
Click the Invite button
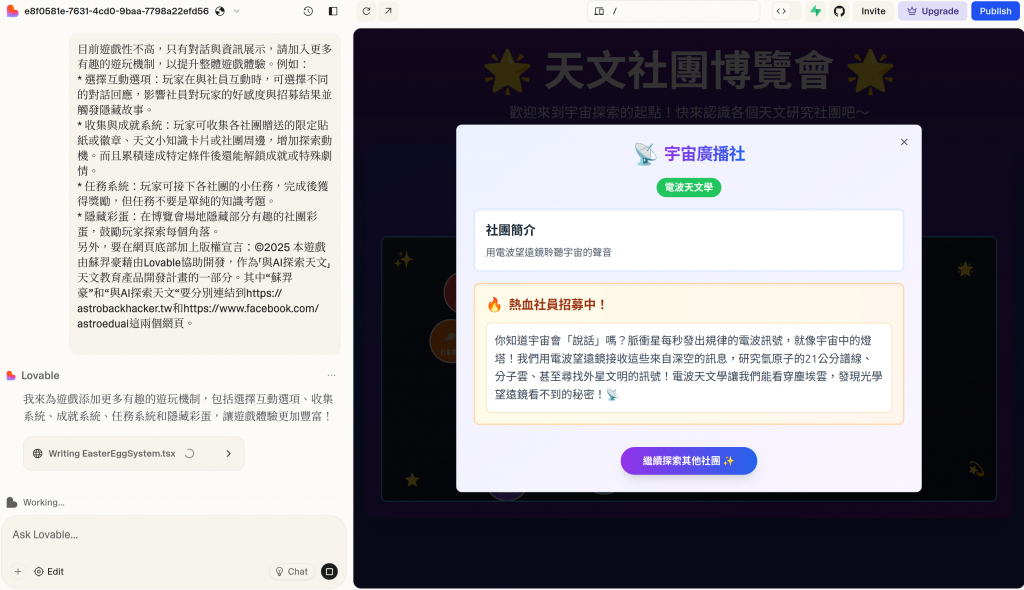point(873,11)
